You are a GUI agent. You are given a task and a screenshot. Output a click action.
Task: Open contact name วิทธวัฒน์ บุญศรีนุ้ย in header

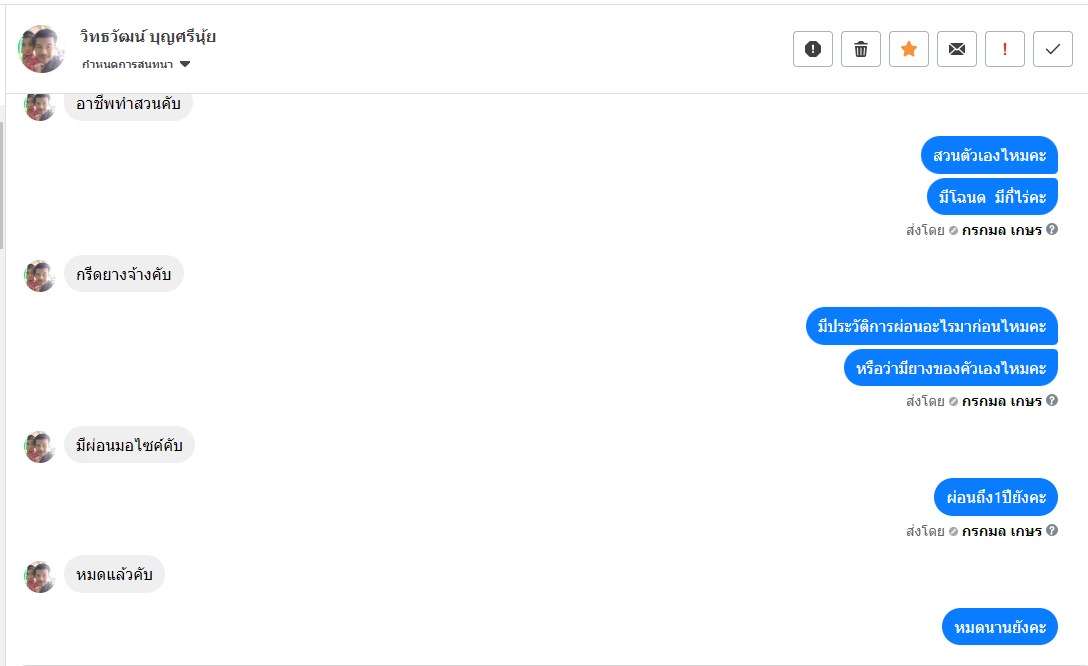point(148,37)
